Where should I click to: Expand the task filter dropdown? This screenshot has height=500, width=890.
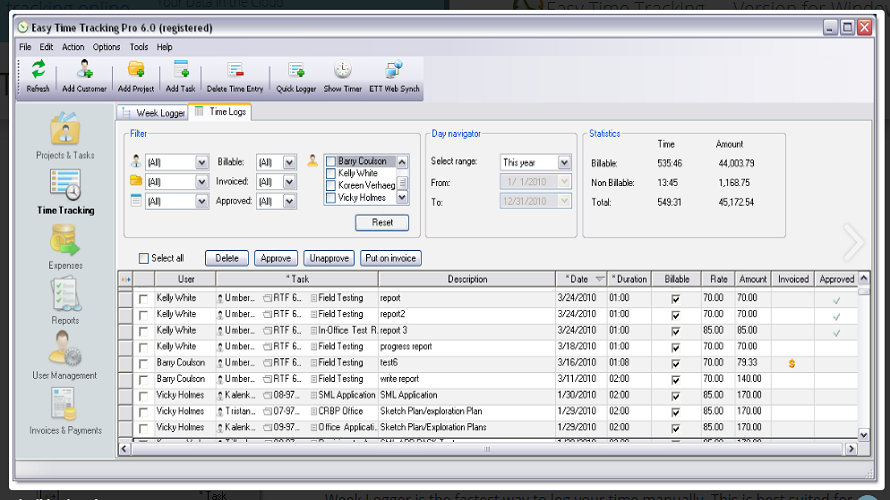[x=201, y=201]
